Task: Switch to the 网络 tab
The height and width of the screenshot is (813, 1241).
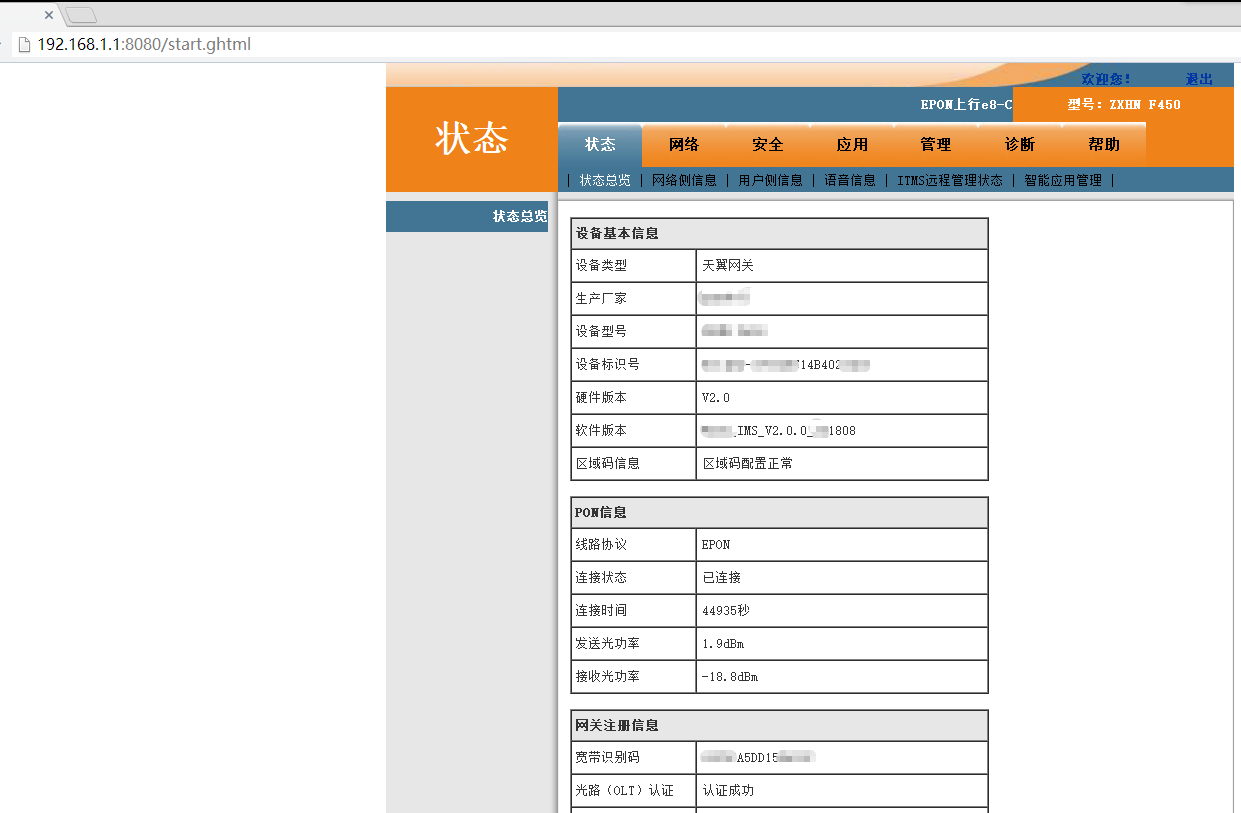Action: (684, 144)
